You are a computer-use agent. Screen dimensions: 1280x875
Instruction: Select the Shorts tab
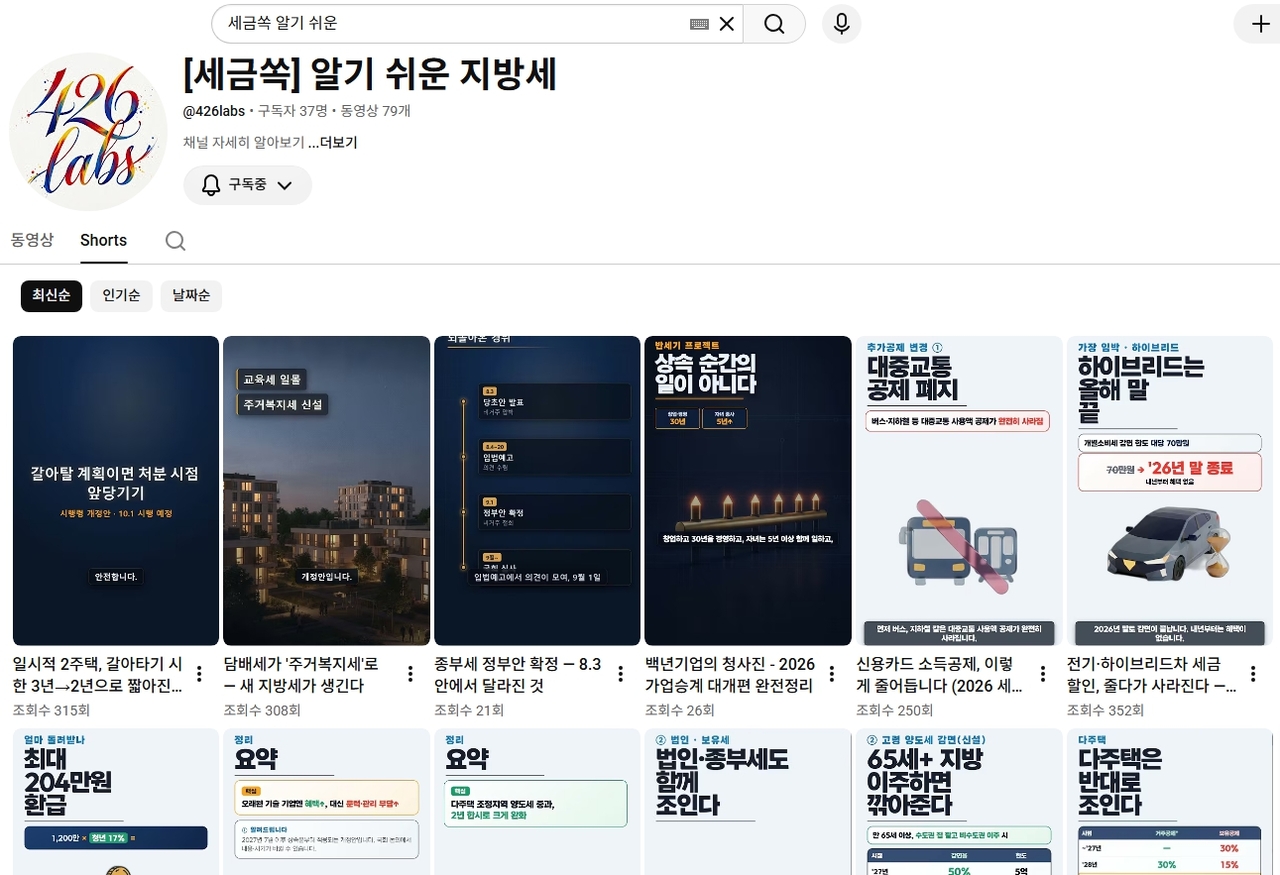104,240
